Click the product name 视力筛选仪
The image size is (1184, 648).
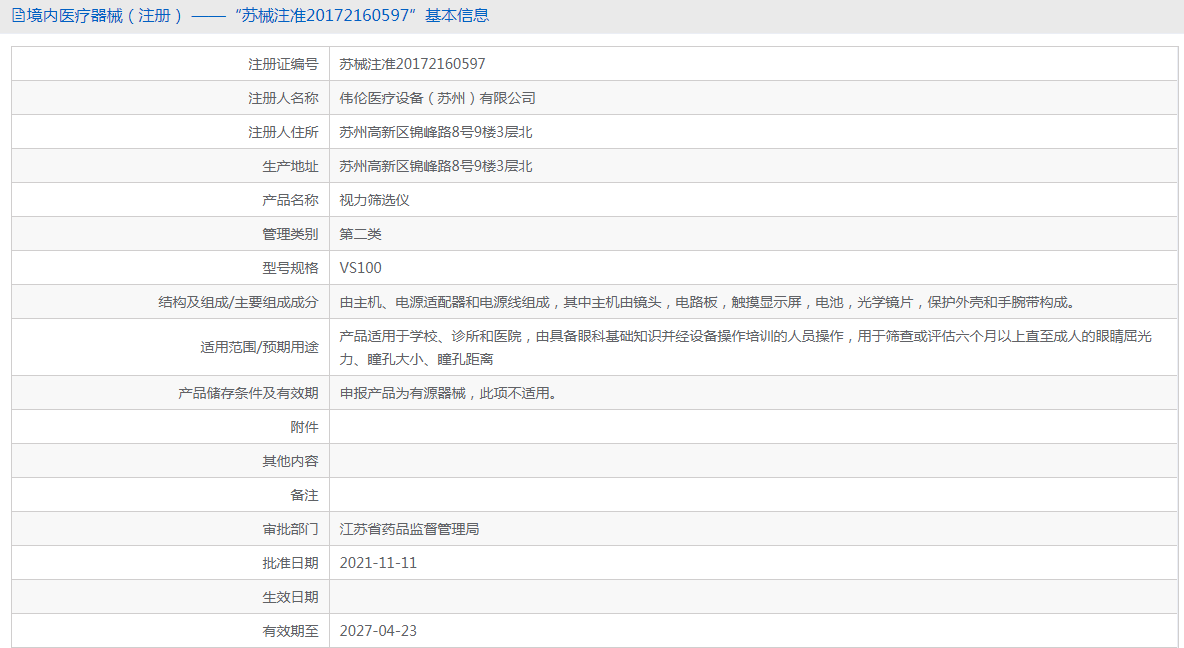coord(372,199)
